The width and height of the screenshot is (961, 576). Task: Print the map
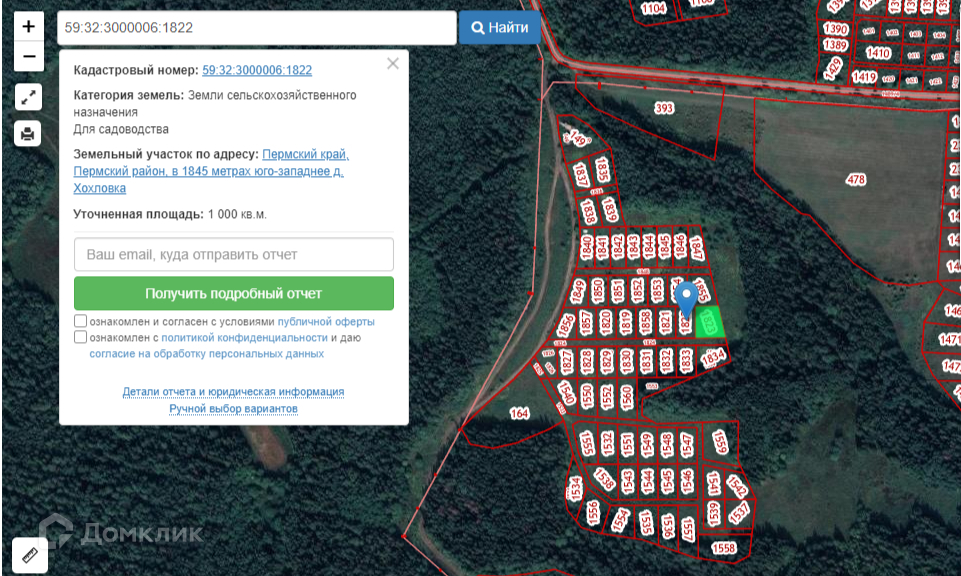pos(29,133)
